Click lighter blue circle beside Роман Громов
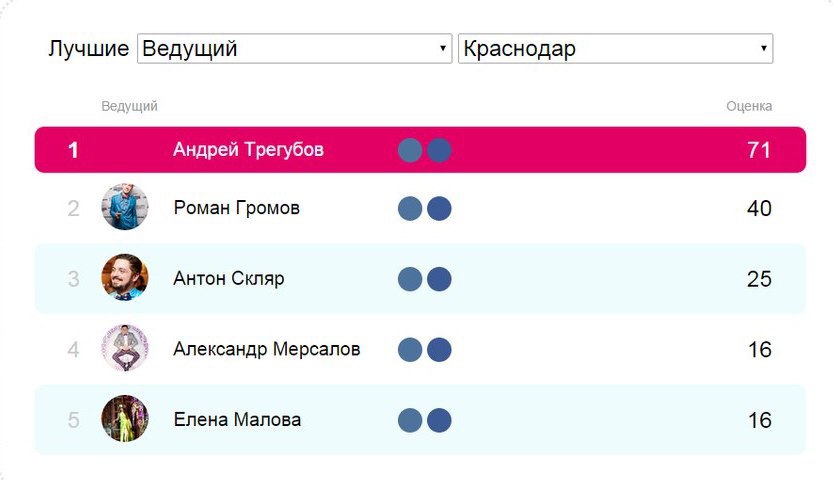 pyautogui.click(x=410, y=208)
